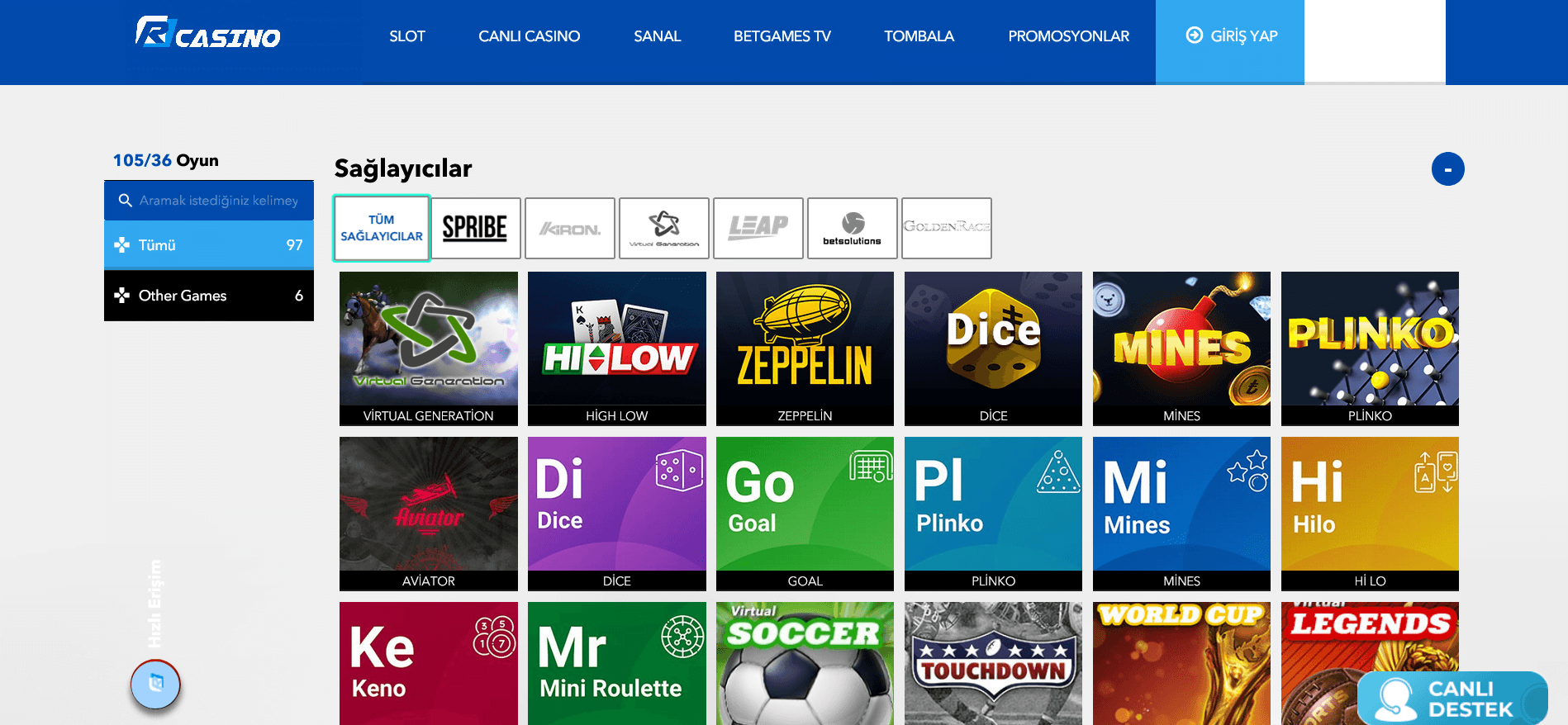Select the Betsolutions provider logo
Image resolution: width=1568 pixels, height=725 pixels.
[853, 228]
